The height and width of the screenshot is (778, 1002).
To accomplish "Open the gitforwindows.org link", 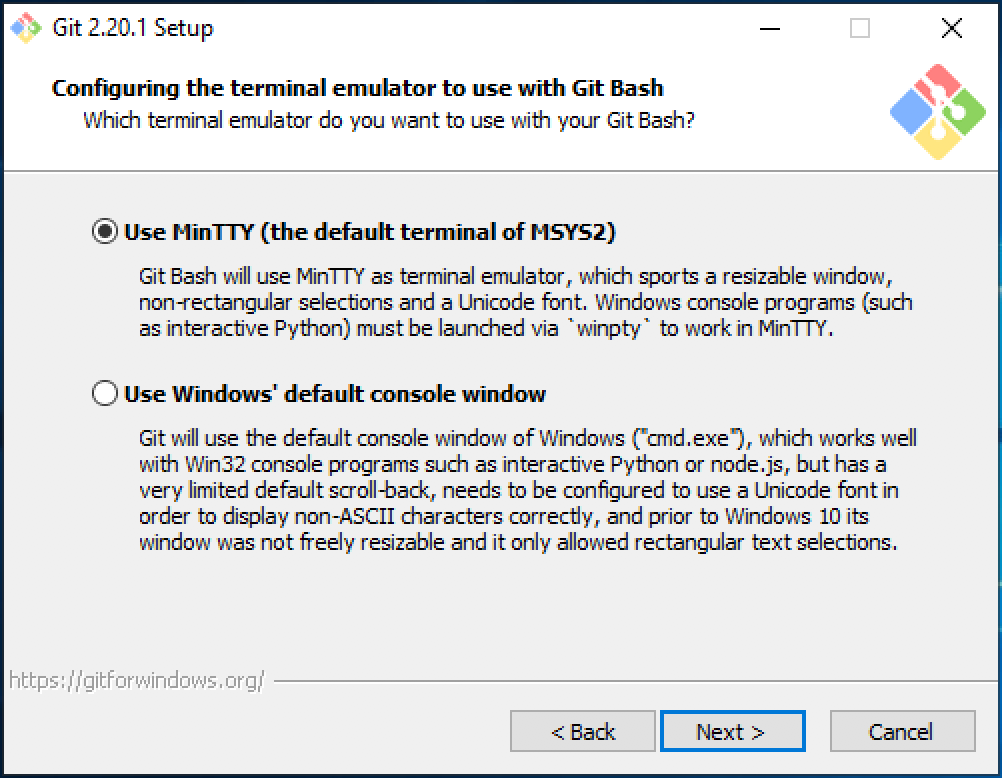I will 137,681.
